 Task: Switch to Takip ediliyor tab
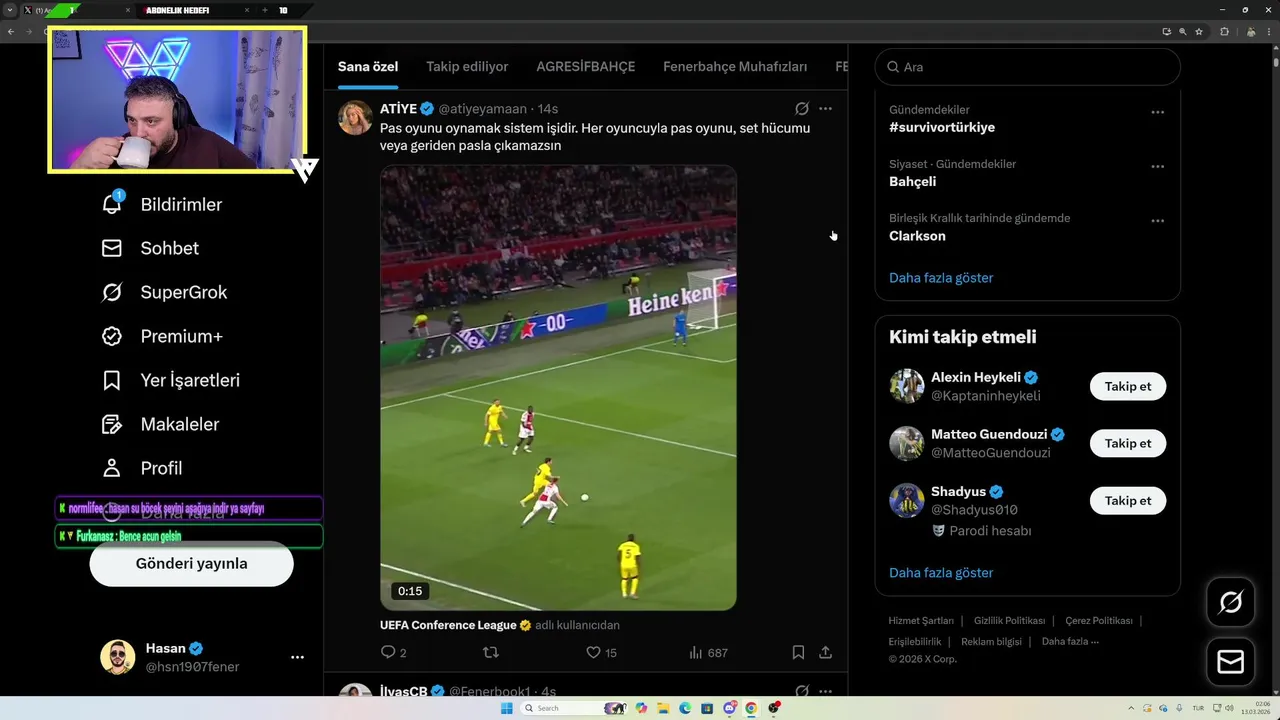tap(467, 67)
